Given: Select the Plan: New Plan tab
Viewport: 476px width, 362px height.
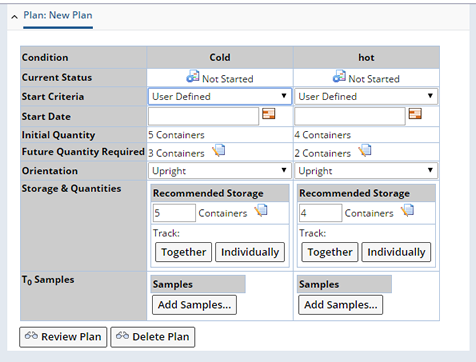Looking at the screenshot, I should [58, 15].
